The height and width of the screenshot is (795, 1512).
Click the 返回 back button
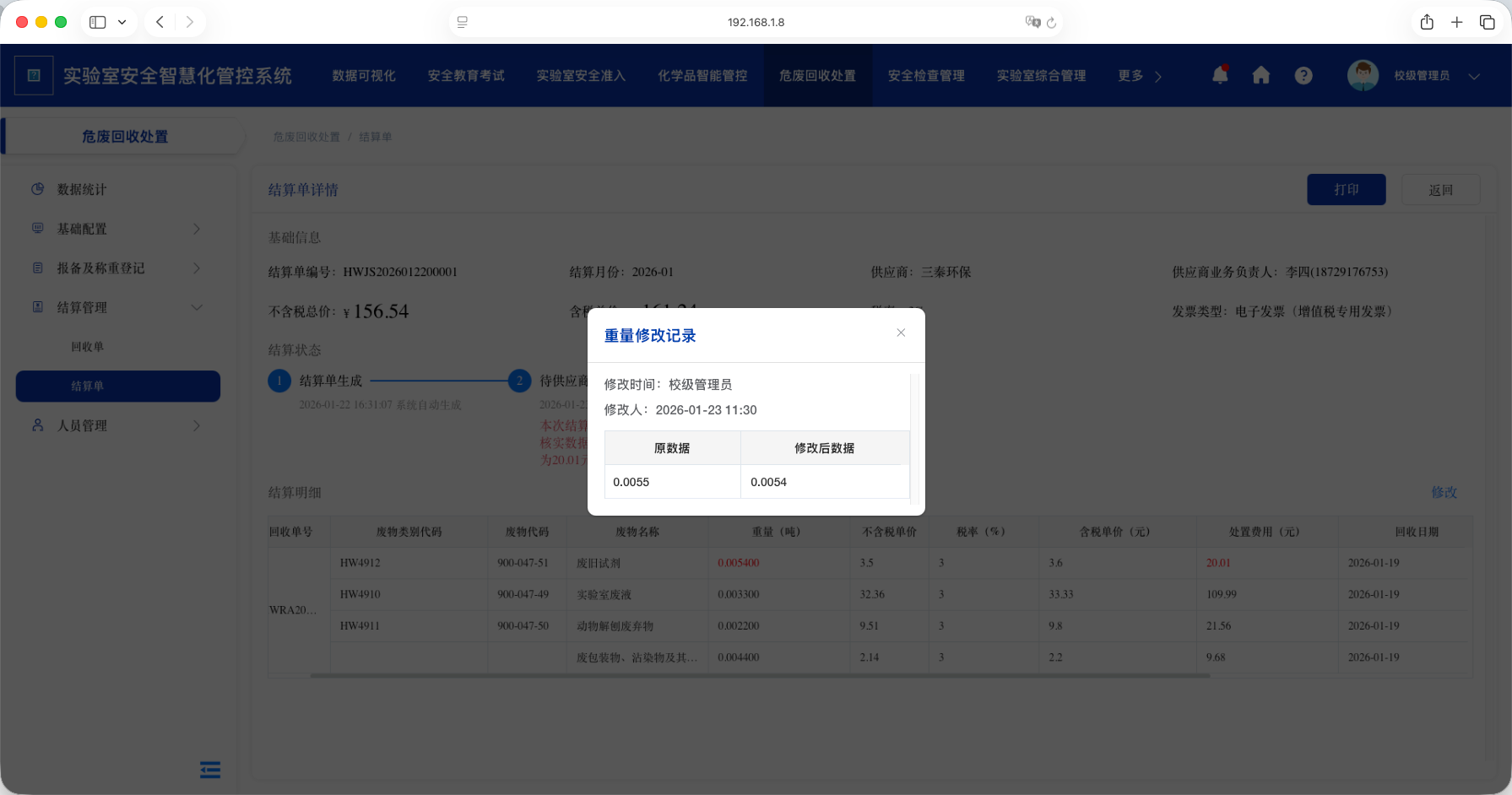click(x=1440, y=190)
